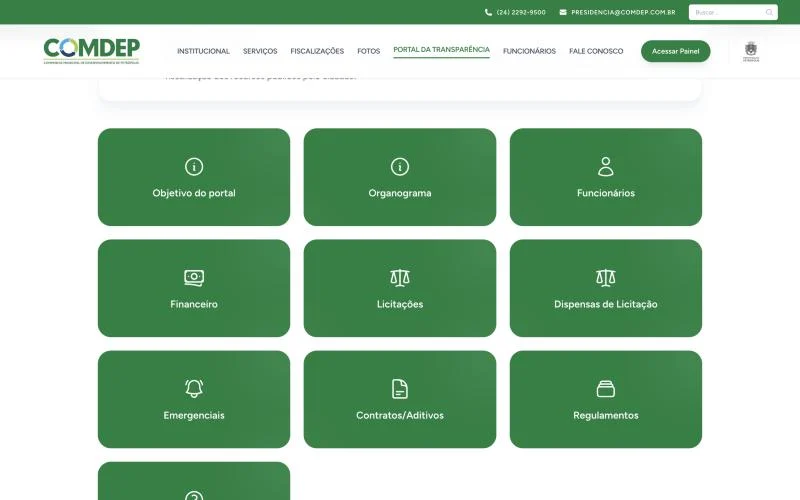800x500 pixels.
Task: Click the question mark icon on bottom card
Action: 194,495
